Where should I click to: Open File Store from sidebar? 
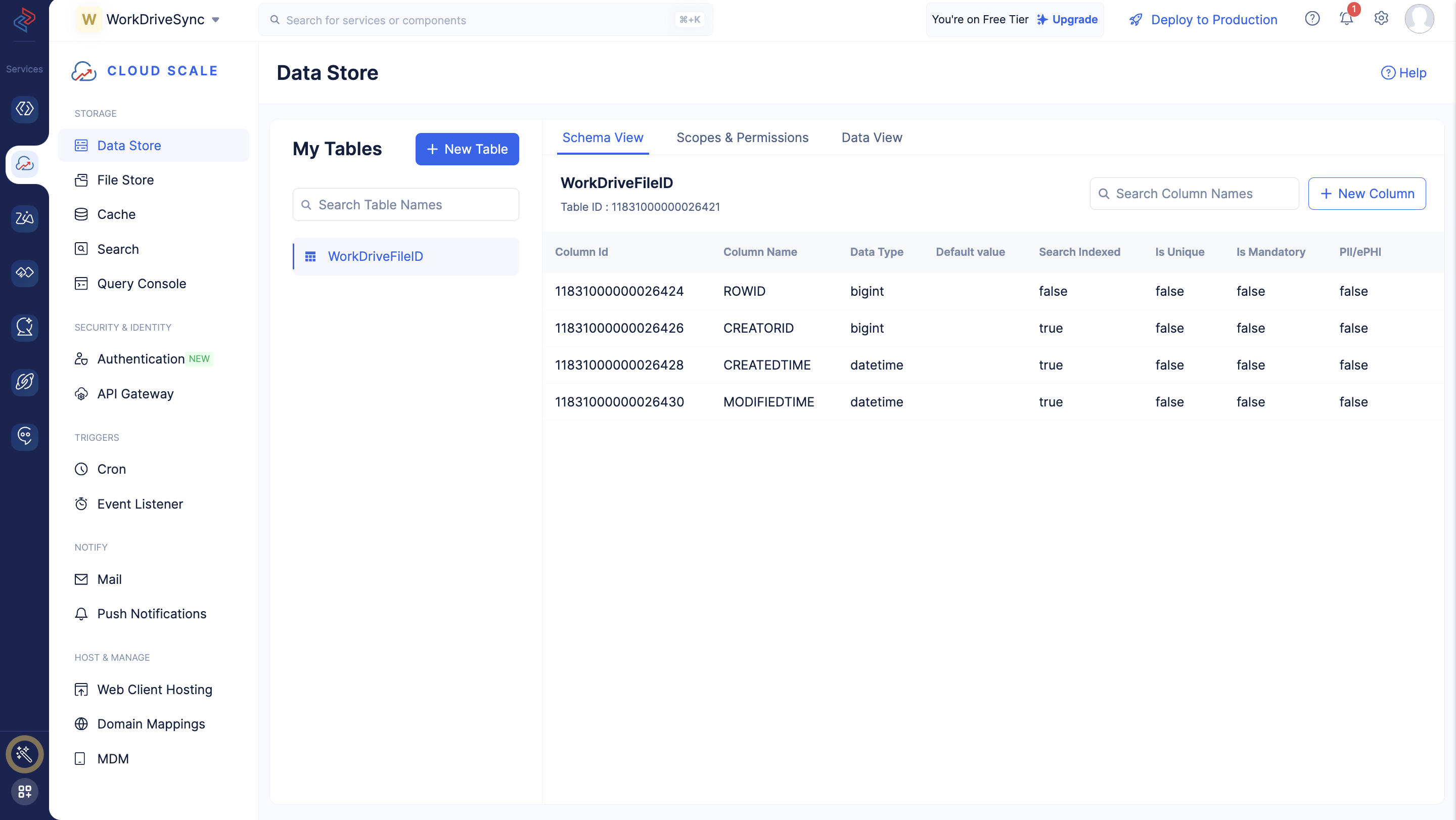click(x=125, y=179)
